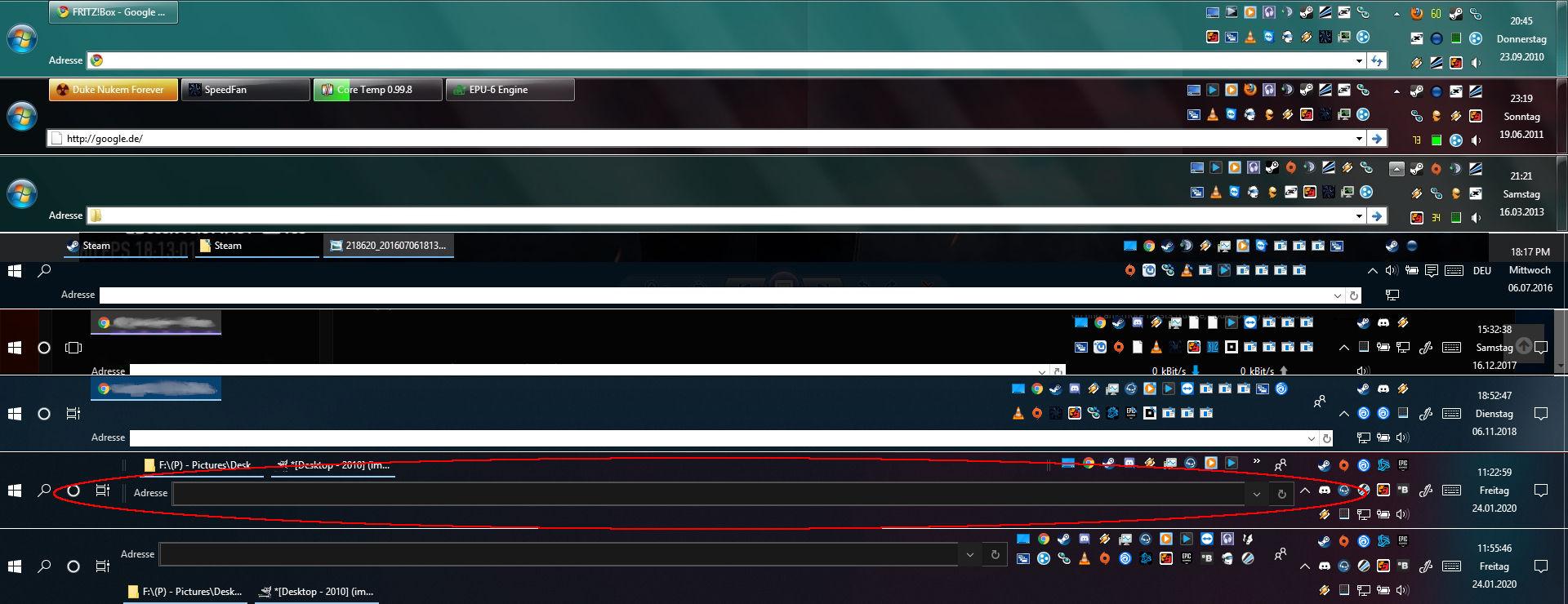Click volume speaker in the 19.06.2011 tray
Screen dimensions: 1568x604
[x=1476, y=140]
